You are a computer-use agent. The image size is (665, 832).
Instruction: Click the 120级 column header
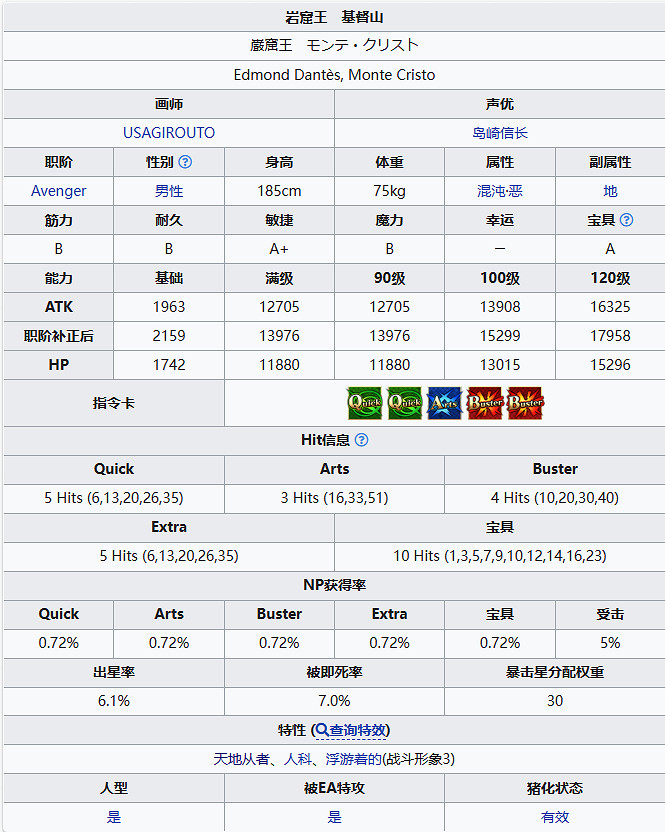pos(610,278)
